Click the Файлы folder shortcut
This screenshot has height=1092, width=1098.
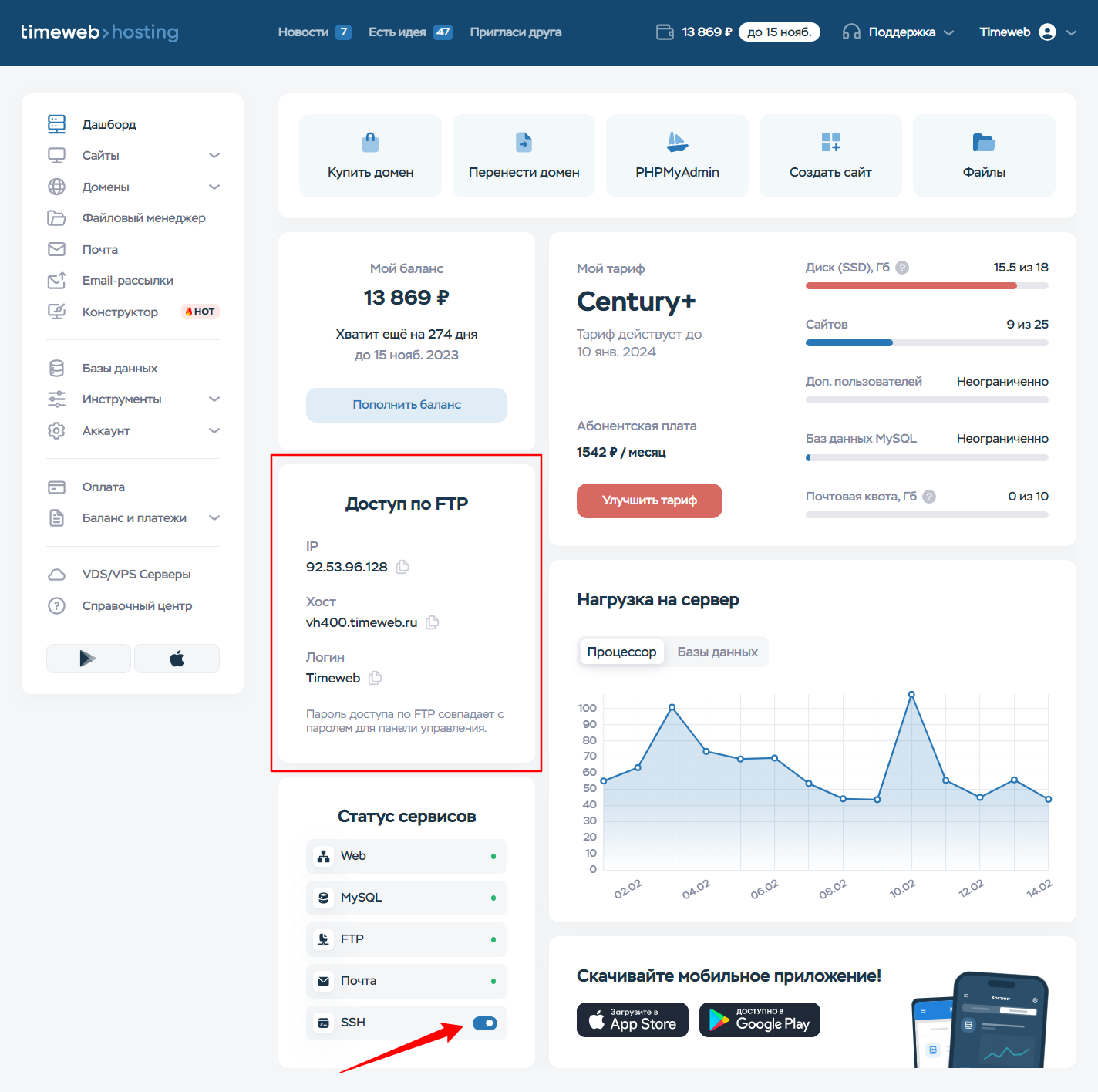983,156
